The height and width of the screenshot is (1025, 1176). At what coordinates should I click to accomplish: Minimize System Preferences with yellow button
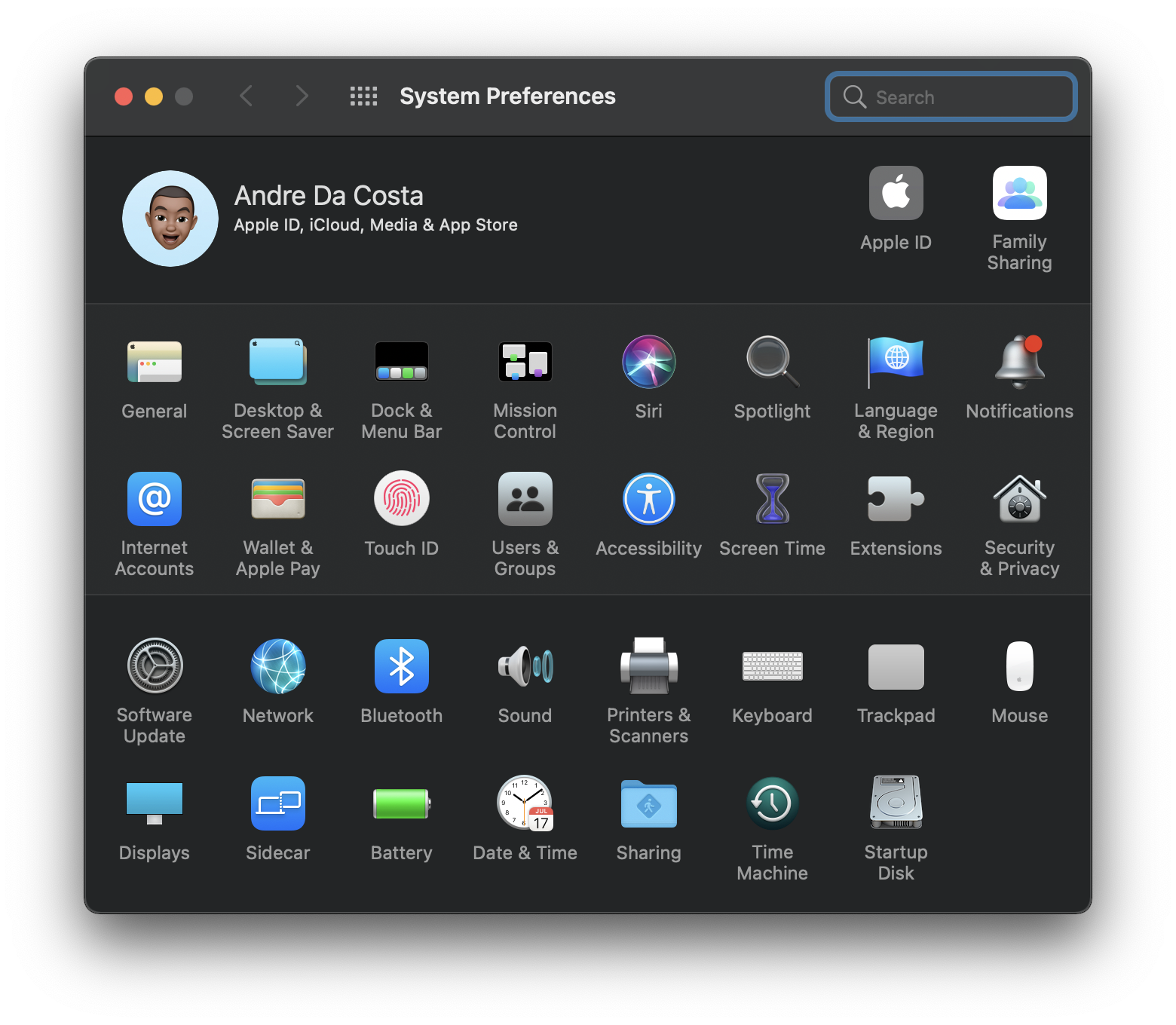154,96
